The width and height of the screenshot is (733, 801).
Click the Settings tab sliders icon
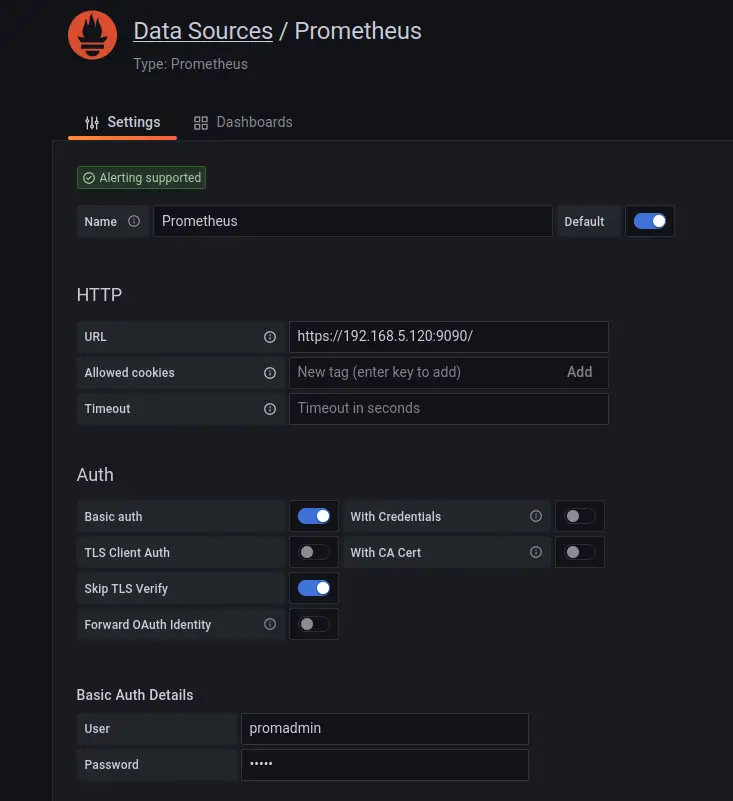(92, 123)
